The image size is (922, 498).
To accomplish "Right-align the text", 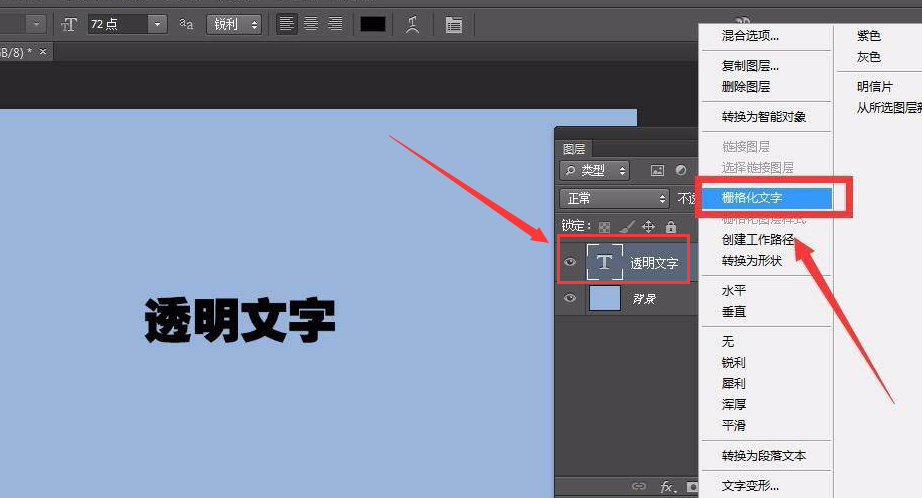I will tap(334, 24).
